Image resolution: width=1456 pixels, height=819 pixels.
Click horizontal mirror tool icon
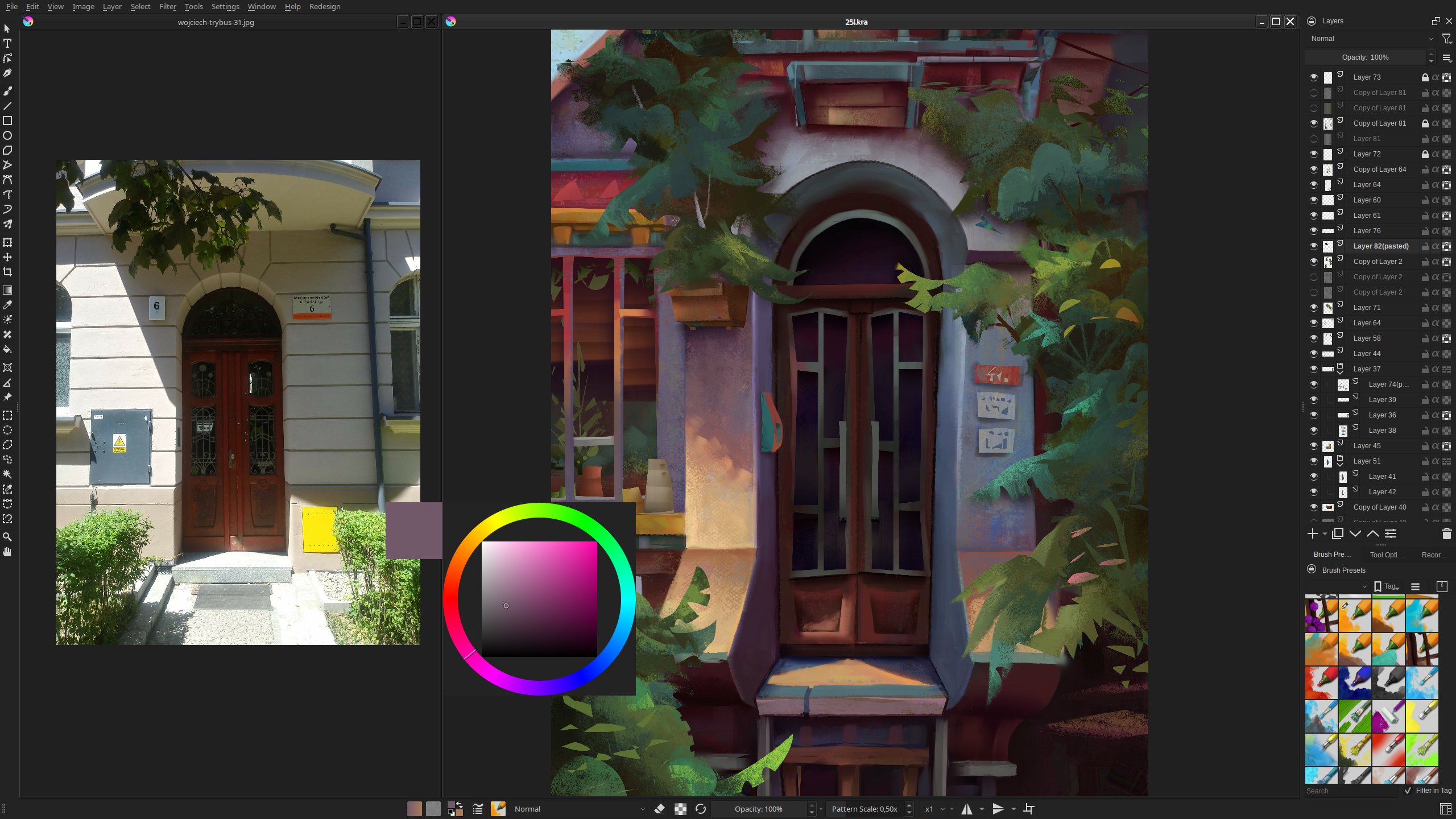pos(966,809)
